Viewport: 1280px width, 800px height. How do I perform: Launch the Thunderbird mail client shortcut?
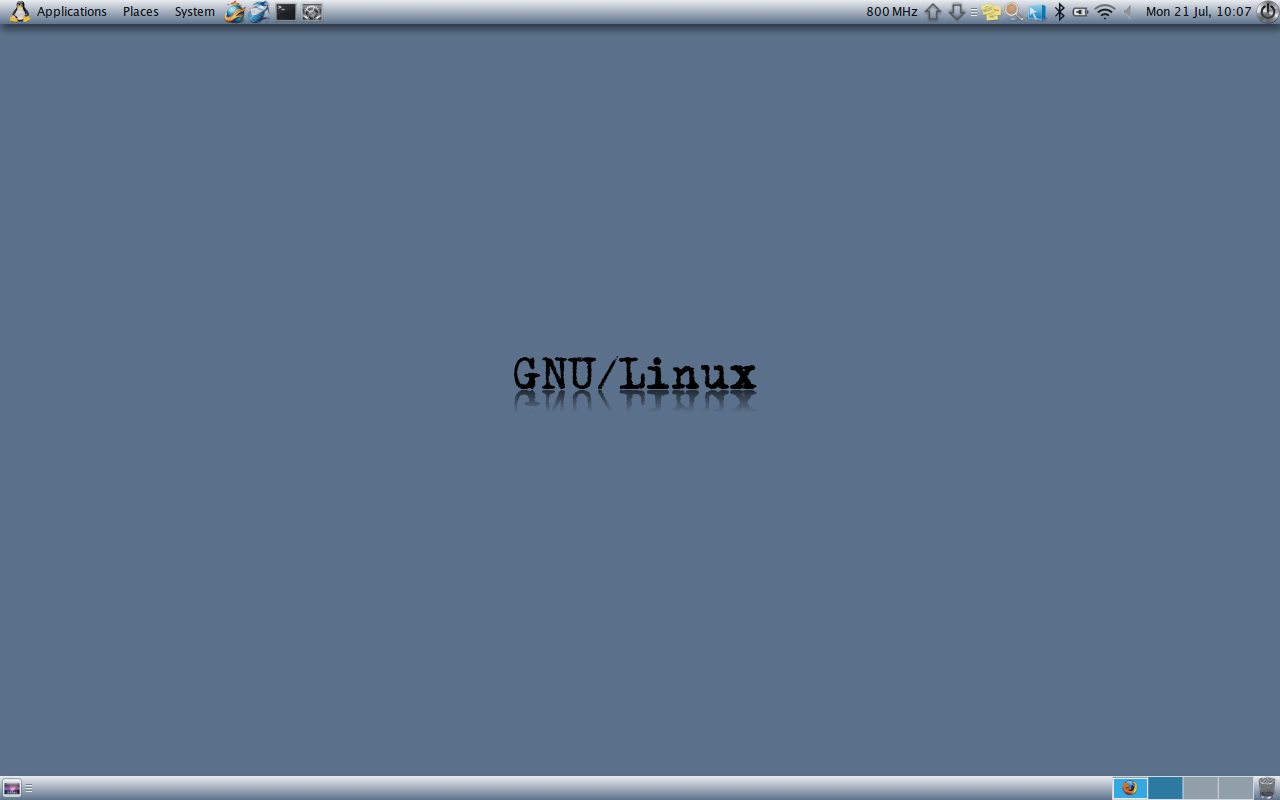(260, 12)
